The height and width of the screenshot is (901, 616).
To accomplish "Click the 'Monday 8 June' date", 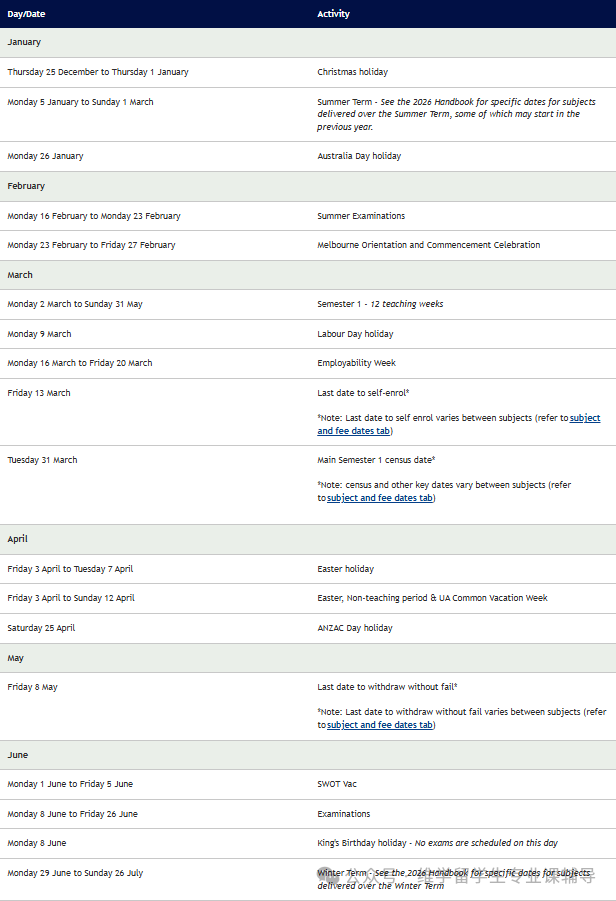I will pos(37,844).
